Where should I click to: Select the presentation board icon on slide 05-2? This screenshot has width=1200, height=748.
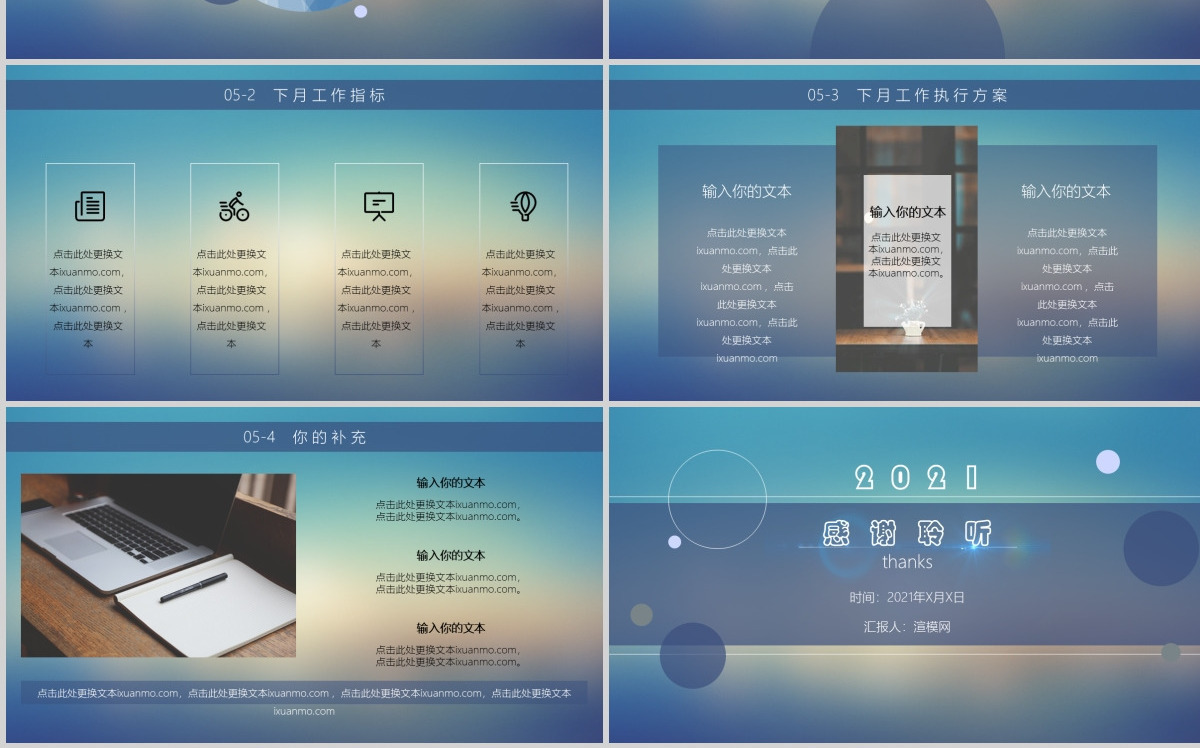(379, 206)
